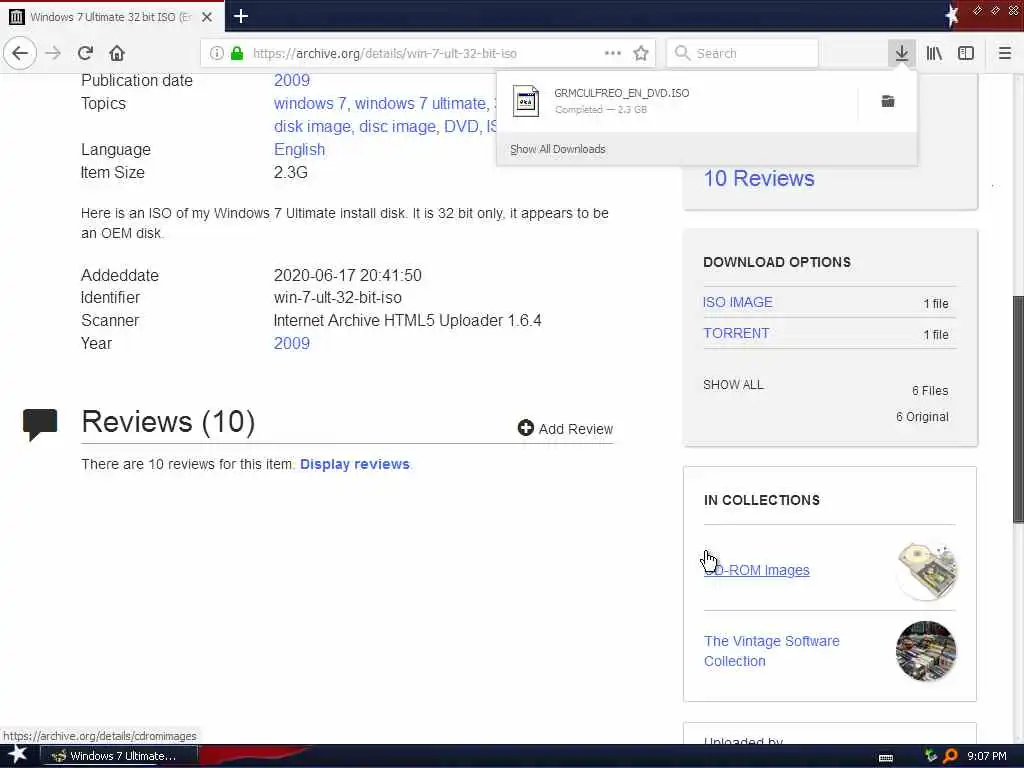Click the 9:07 PM taskbar clock
The width and height of the screenshot is (1024, 768).
click(x=986, y=756)
